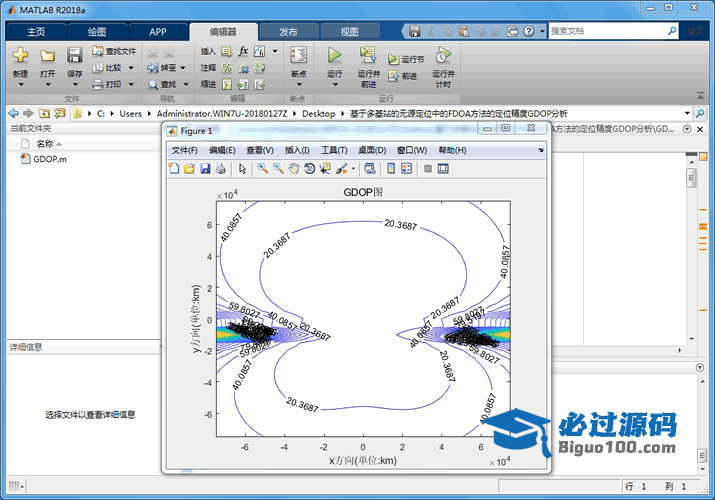Click the 打开 (Open) folder icon
Viewport: 715px width, 500px height.
point(47,56)
